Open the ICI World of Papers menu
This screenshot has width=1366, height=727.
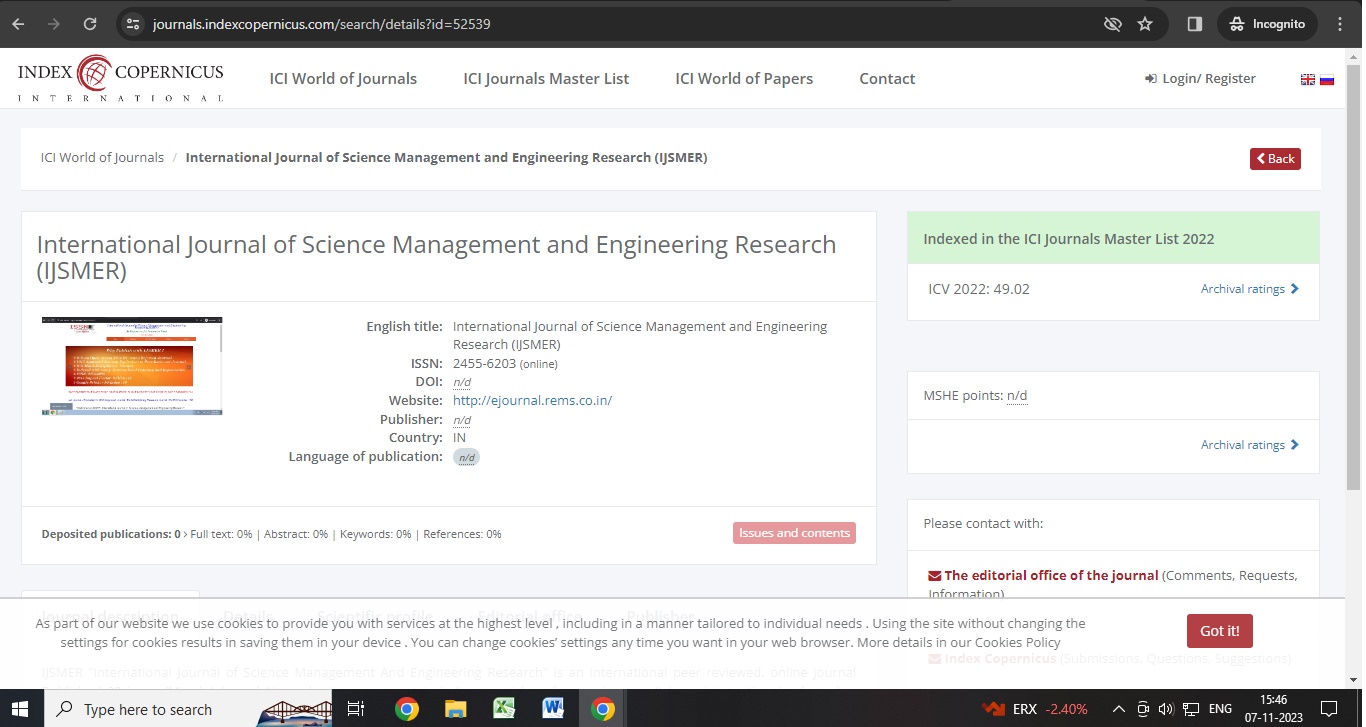pyautogui.click(x=744, y=79)
